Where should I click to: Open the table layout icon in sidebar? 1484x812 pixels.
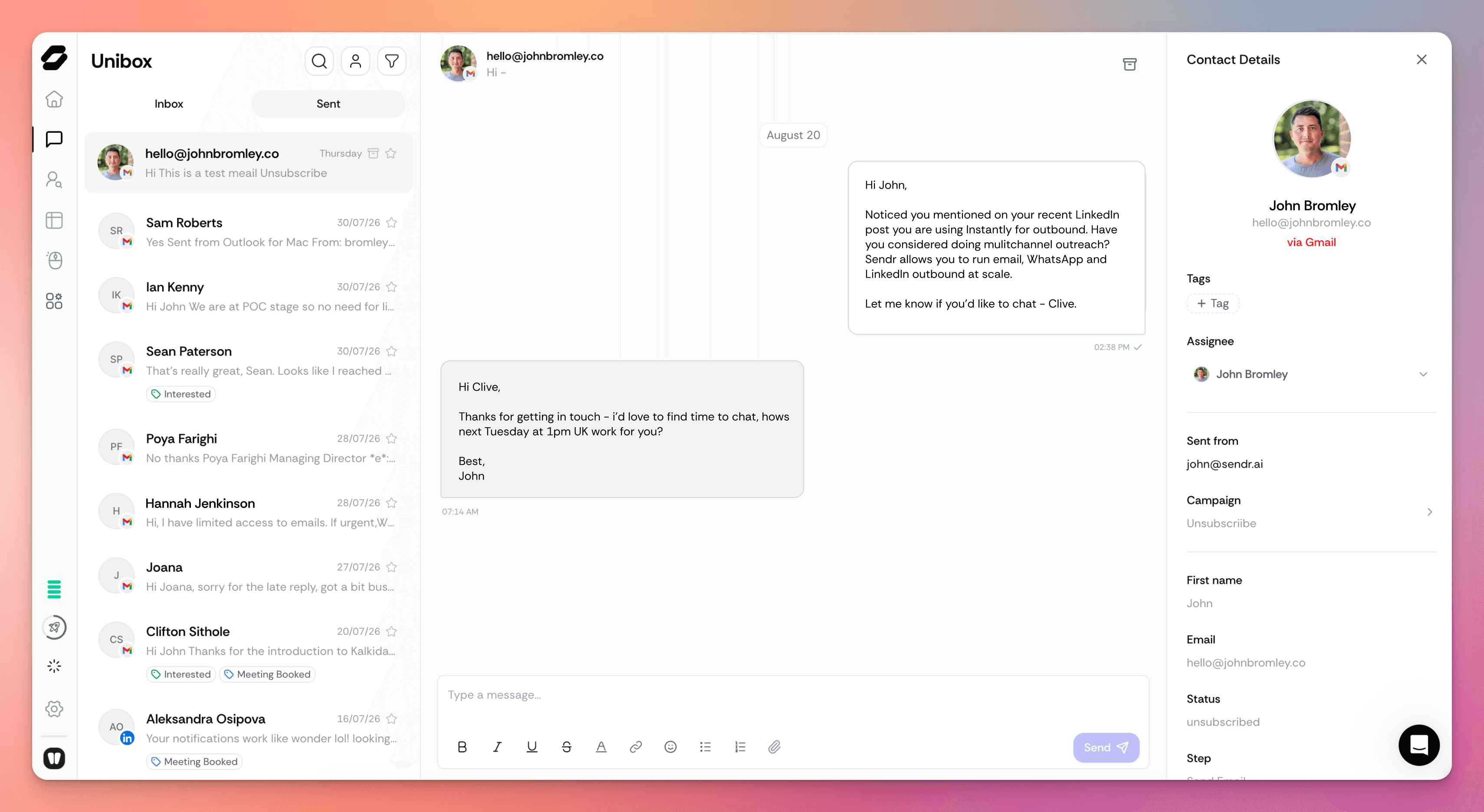(54, 220)
